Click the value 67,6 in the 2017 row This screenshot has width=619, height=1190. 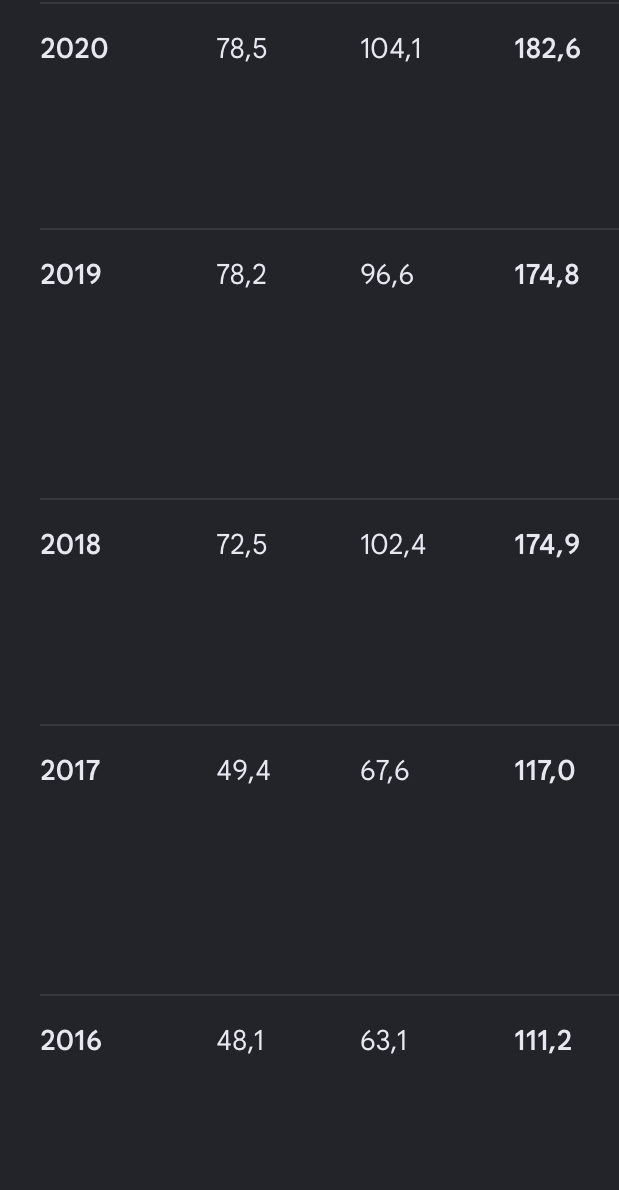[x=385, y=771]
